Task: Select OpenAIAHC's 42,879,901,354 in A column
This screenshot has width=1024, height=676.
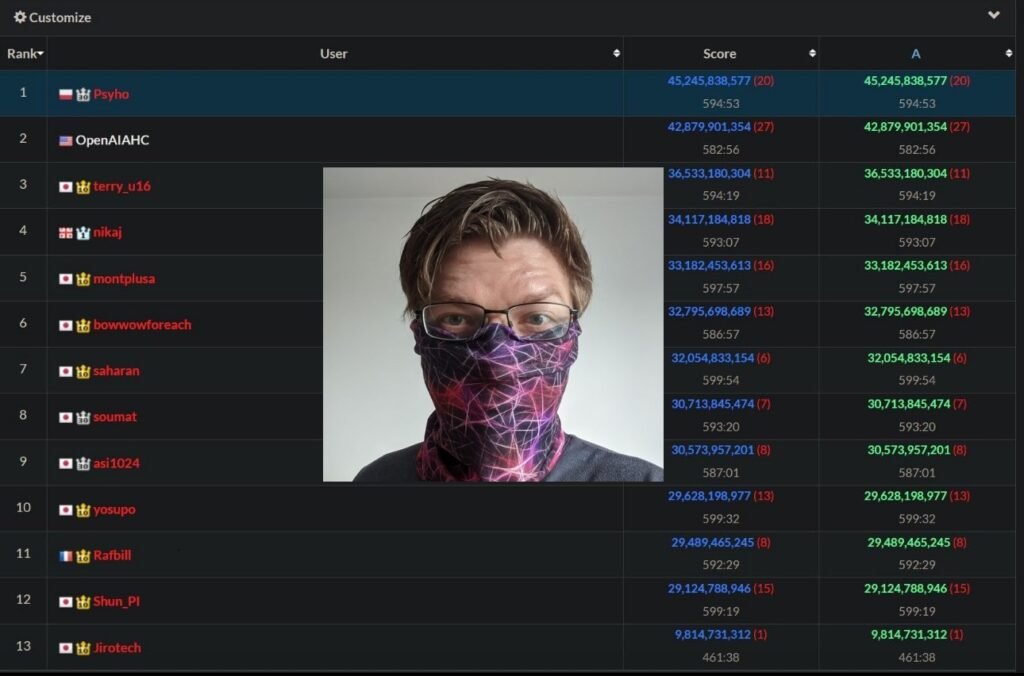Action: click(x=905, y=127)
